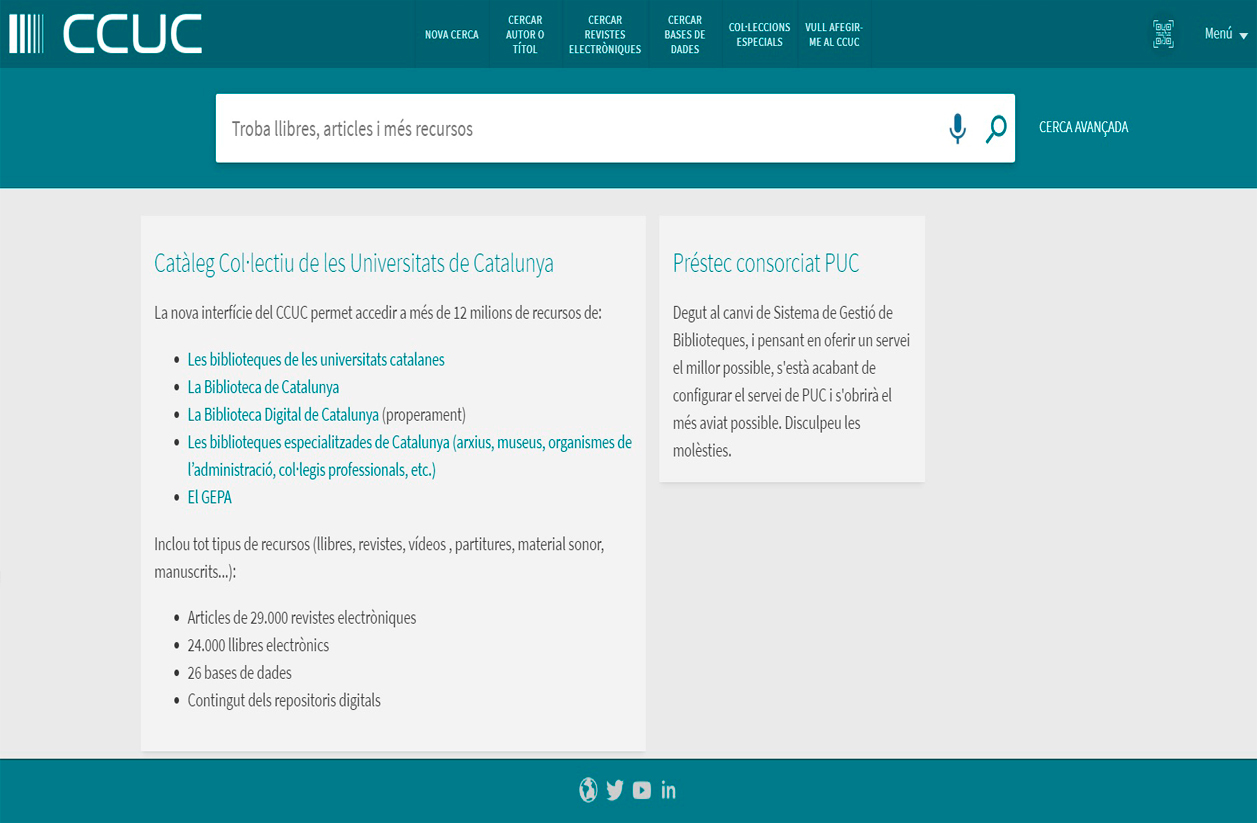Expand the Menú dropdown

point(1226,34)
